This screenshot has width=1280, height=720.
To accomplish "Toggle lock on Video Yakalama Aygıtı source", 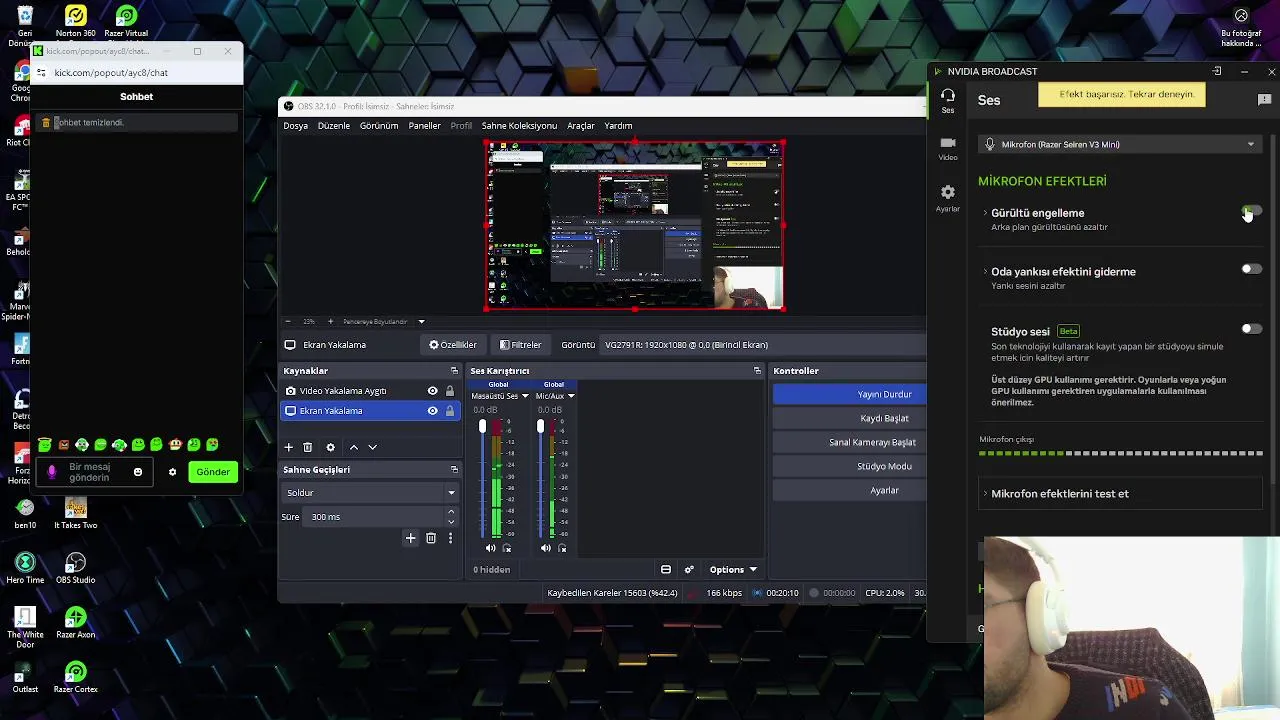I will (450, 391).
